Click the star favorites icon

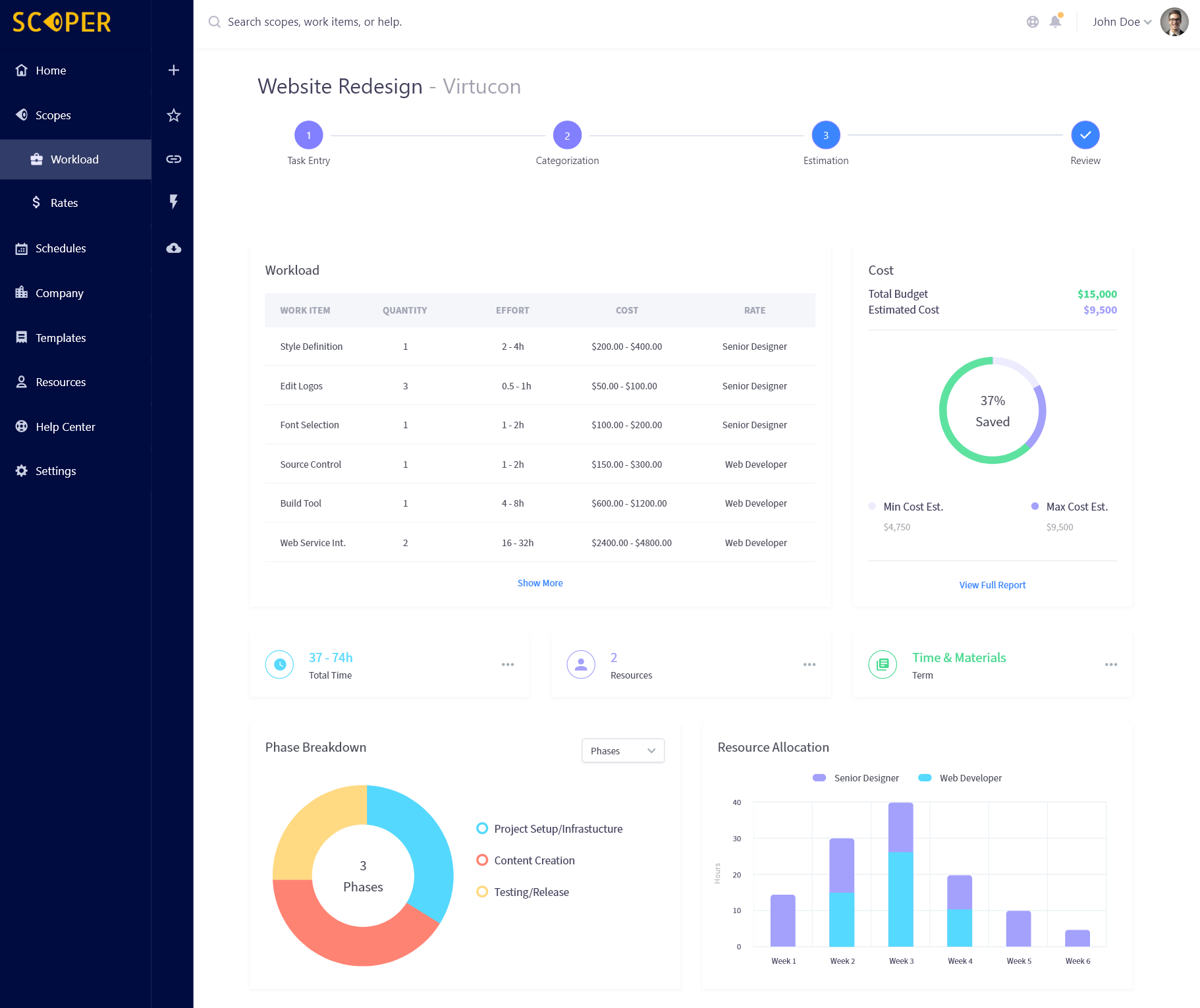pyautogui.click(x=173, y=115)
